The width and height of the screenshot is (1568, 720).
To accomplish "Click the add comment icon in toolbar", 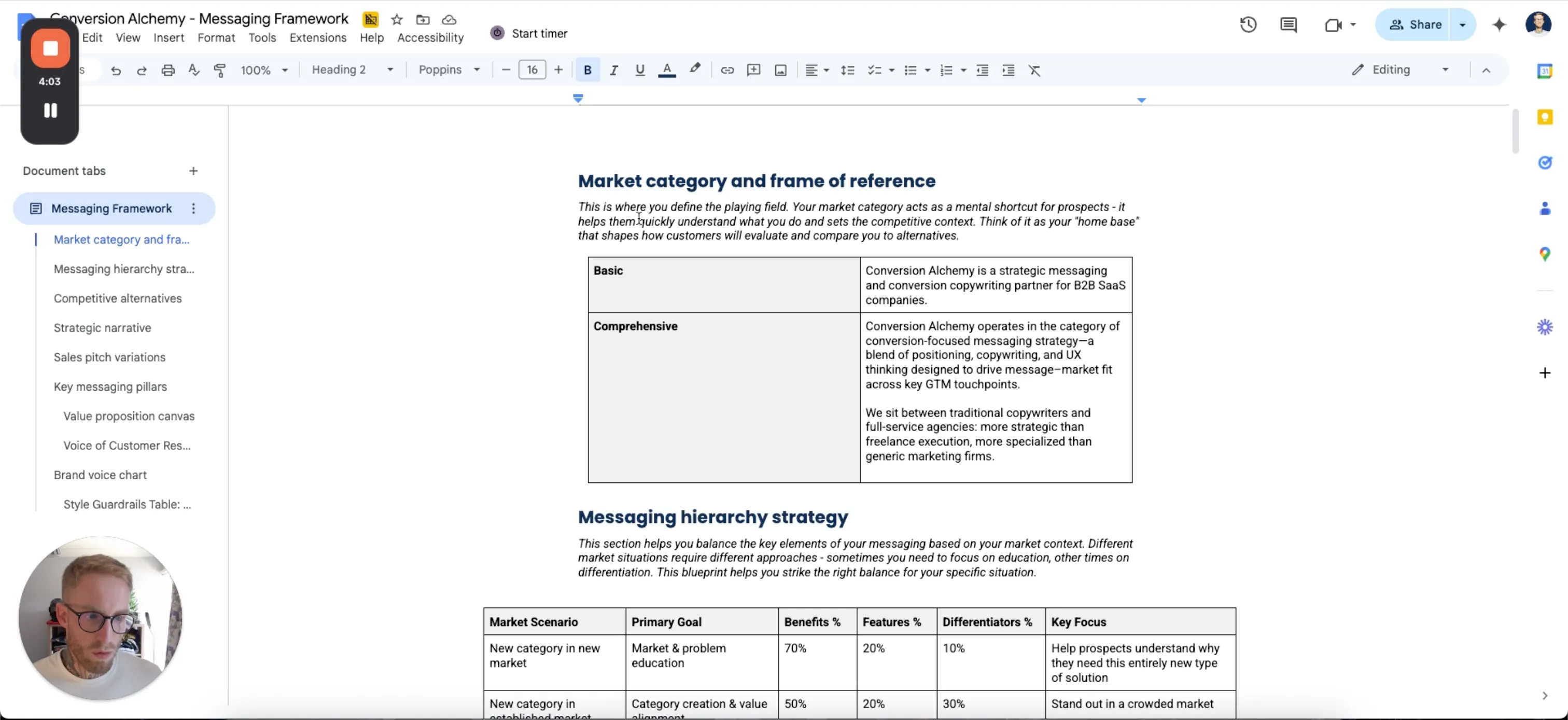I will pos(753,70).
